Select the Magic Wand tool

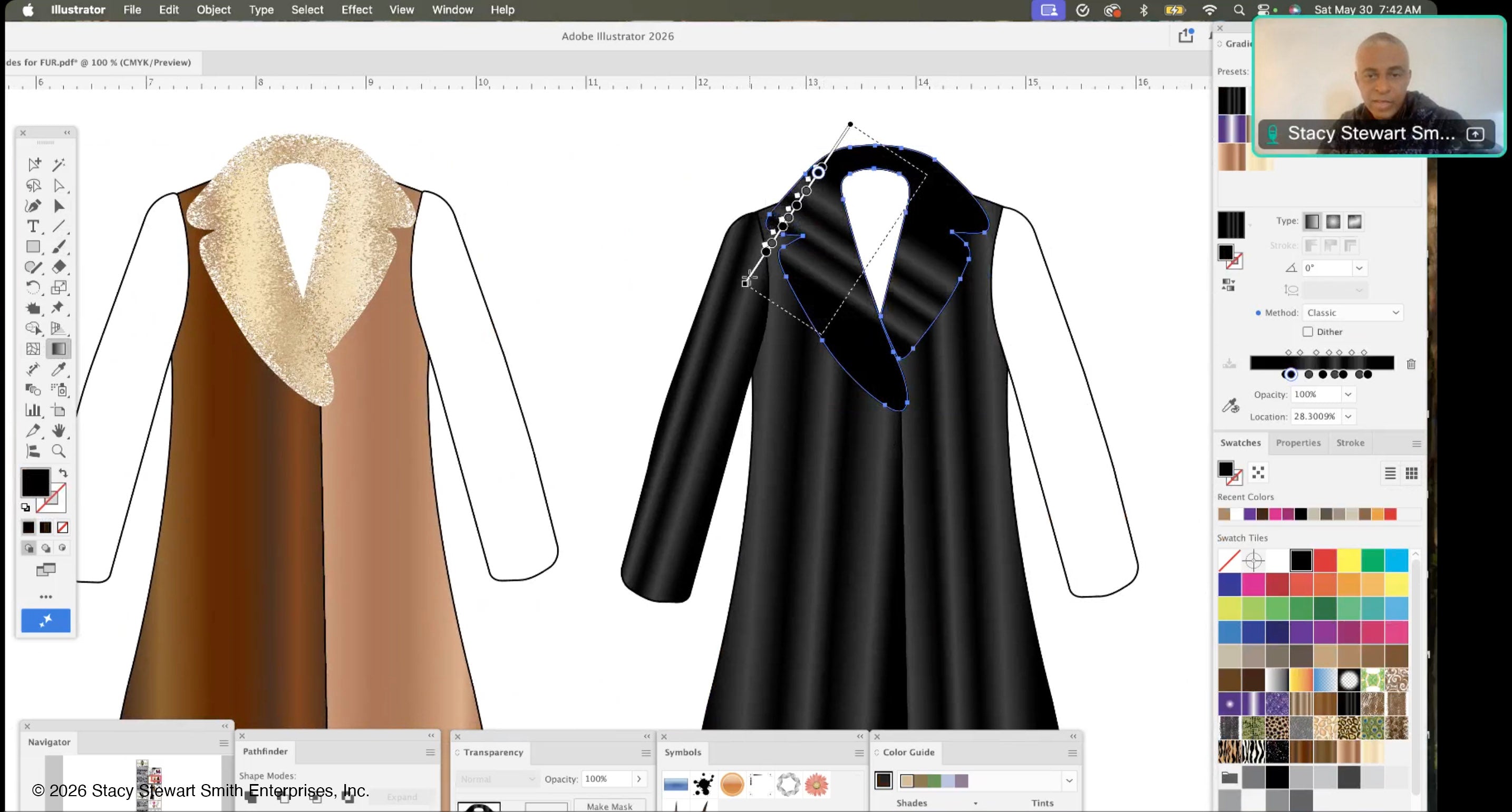[x=59, y=165]
